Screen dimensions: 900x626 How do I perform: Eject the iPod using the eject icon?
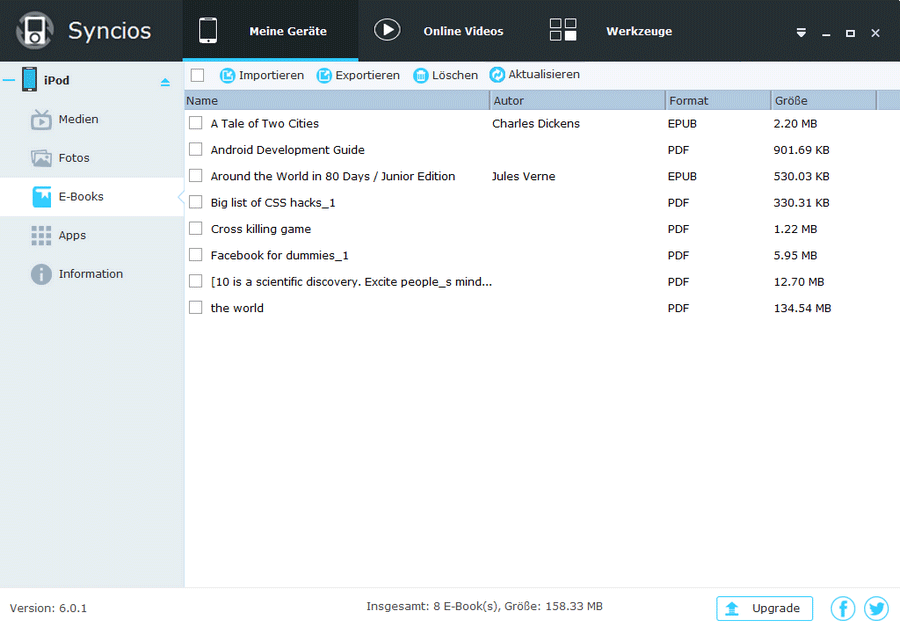165,83
